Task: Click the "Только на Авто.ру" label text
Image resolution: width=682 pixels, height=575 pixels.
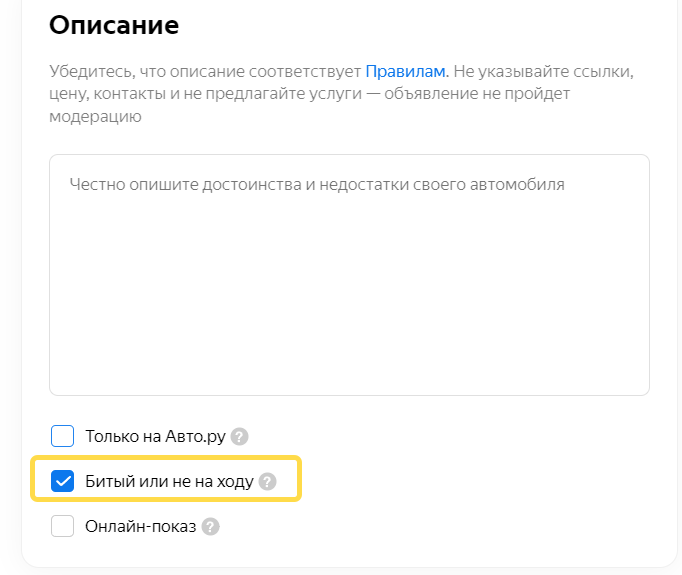Action: click(156, 437)
